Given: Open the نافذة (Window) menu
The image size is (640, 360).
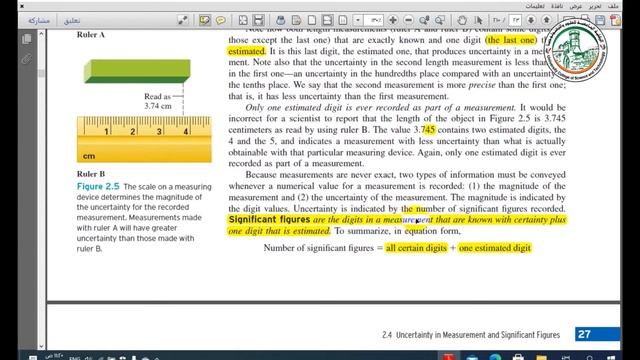Looking at the screenshot, I should pos(557,6).
